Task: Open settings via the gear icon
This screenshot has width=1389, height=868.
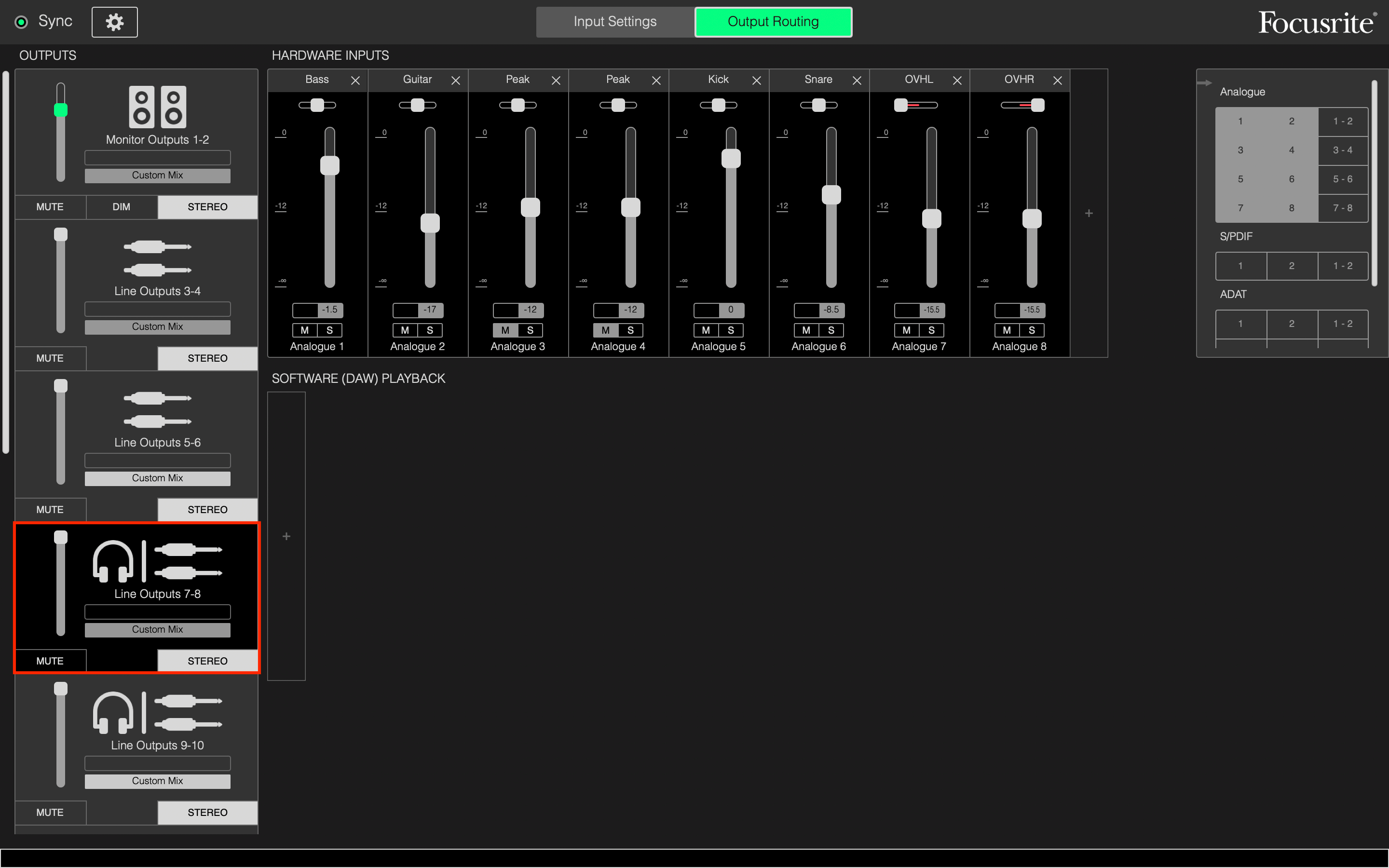Action: [114, 22]
